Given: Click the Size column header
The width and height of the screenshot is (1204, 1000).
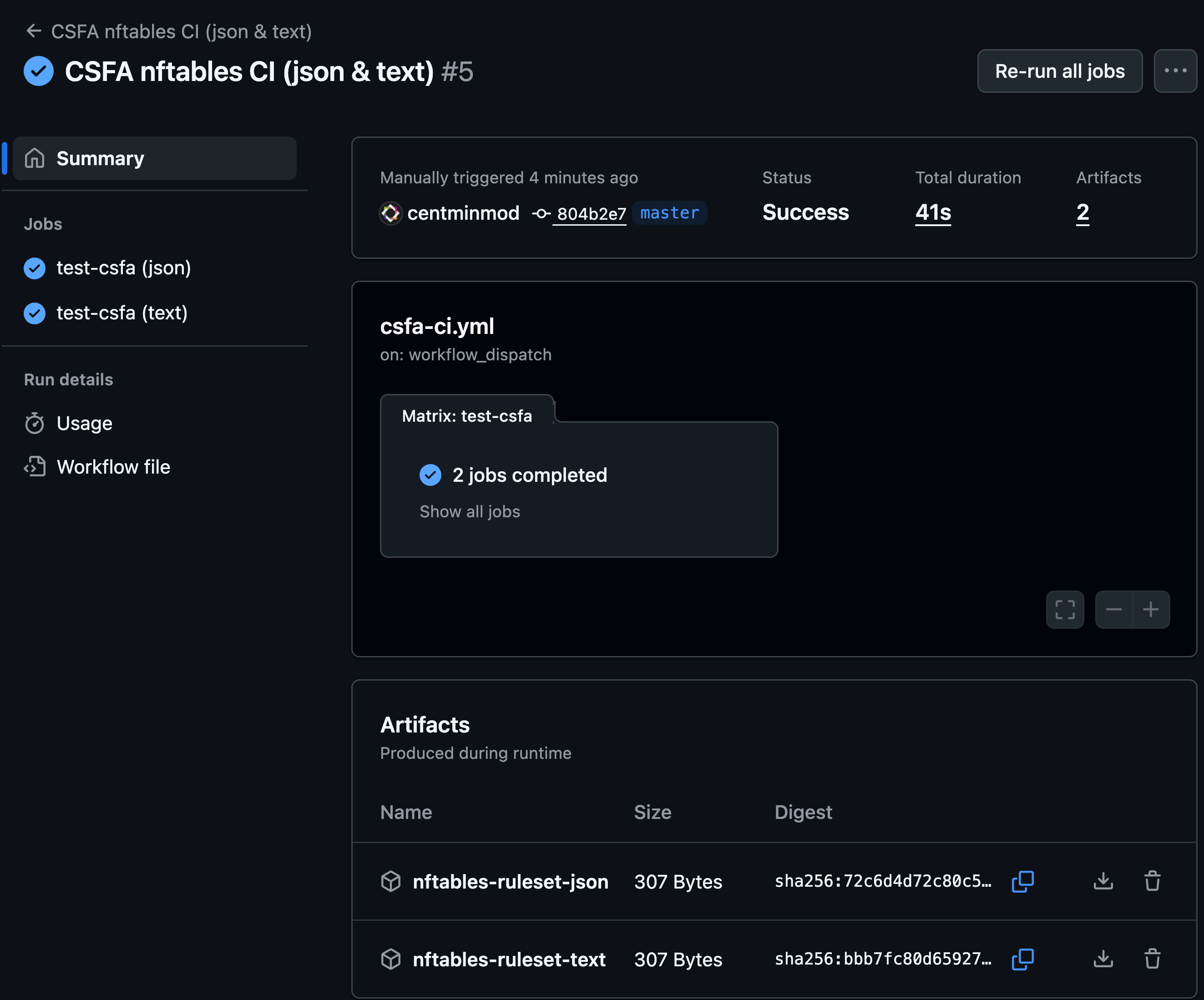Looking at the screenshot, I should pyautogui.click(x=653, y=812).
